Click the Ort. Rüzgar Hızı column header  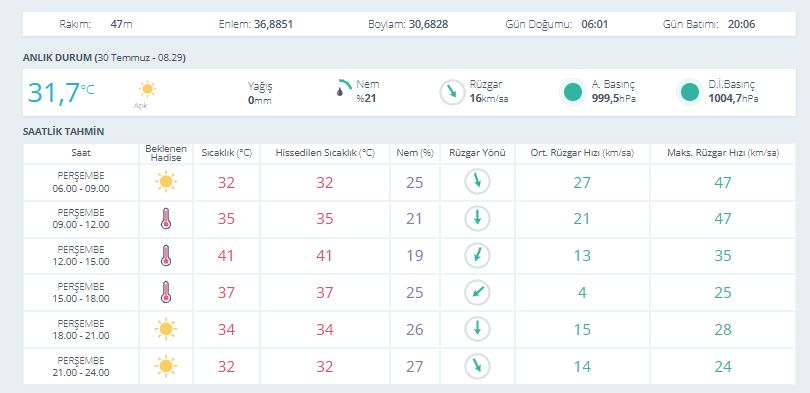tap(582, 153)
